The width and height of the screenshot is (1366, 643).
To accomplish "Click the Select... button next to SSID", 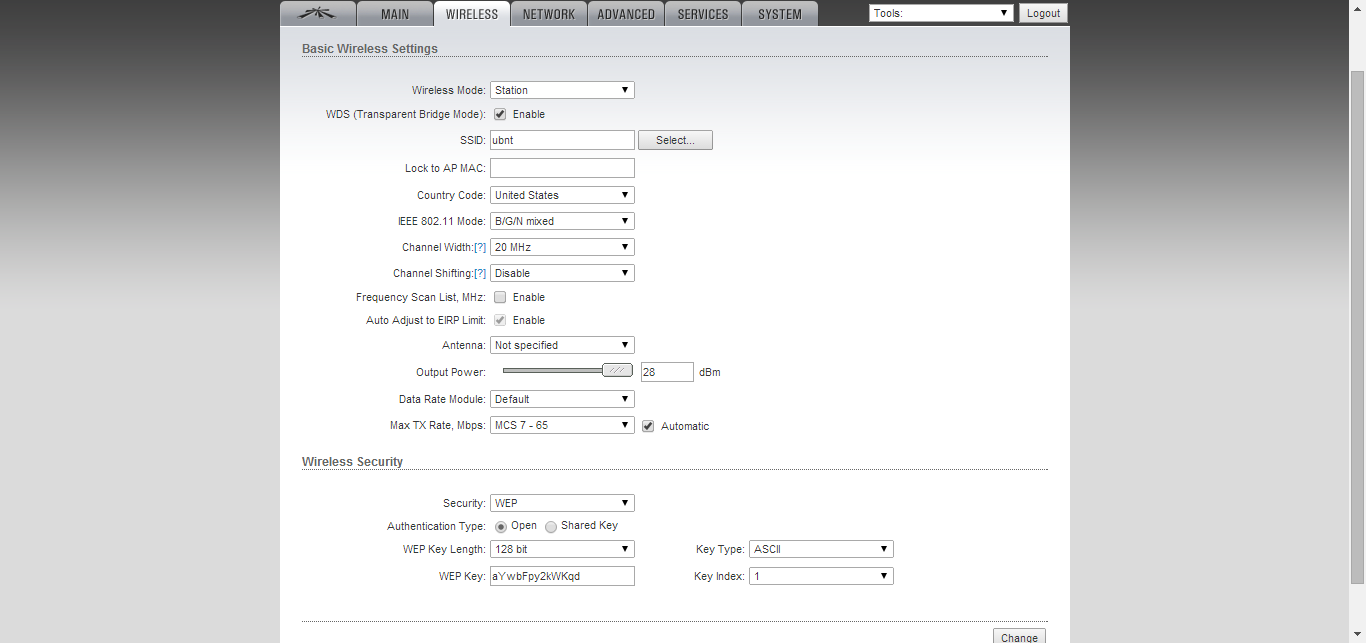I will (675, 140).
